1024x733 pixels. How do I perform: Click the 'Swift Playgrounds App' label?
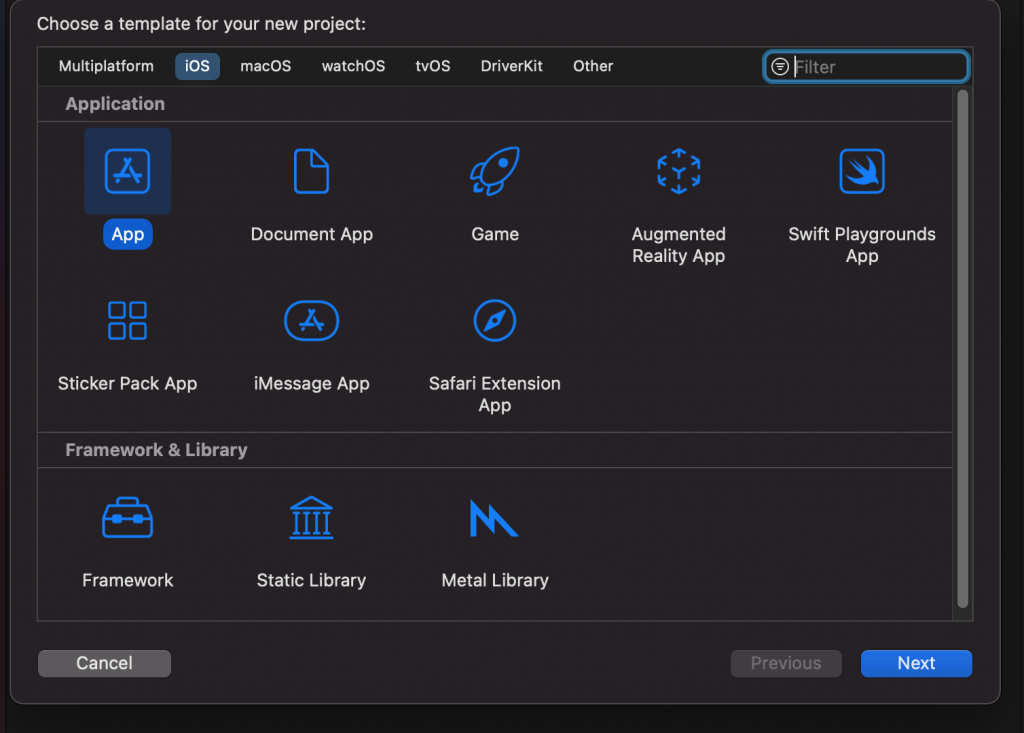862,245
